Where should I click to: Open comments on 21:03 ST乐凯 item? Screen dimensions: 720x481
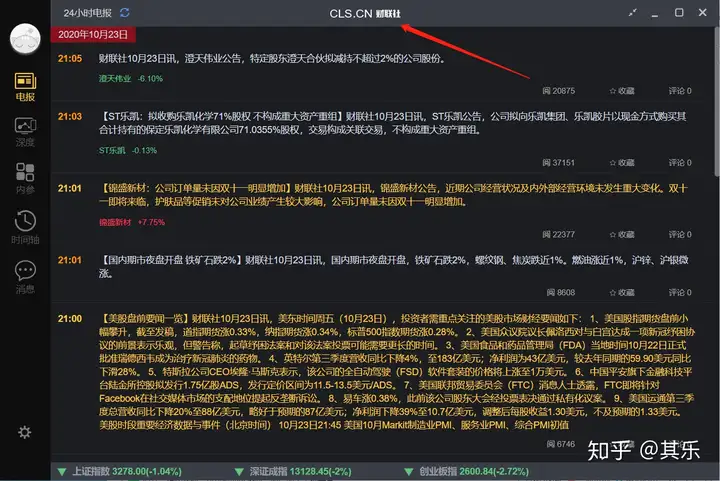680,162
